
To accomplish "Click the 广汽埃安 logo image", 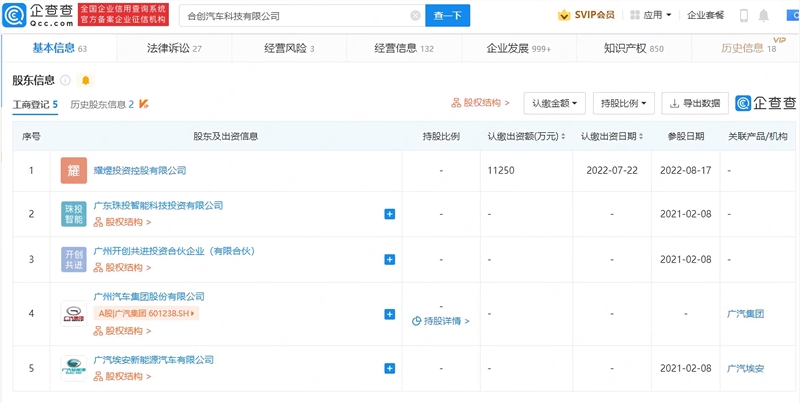I will click(74, 368).
